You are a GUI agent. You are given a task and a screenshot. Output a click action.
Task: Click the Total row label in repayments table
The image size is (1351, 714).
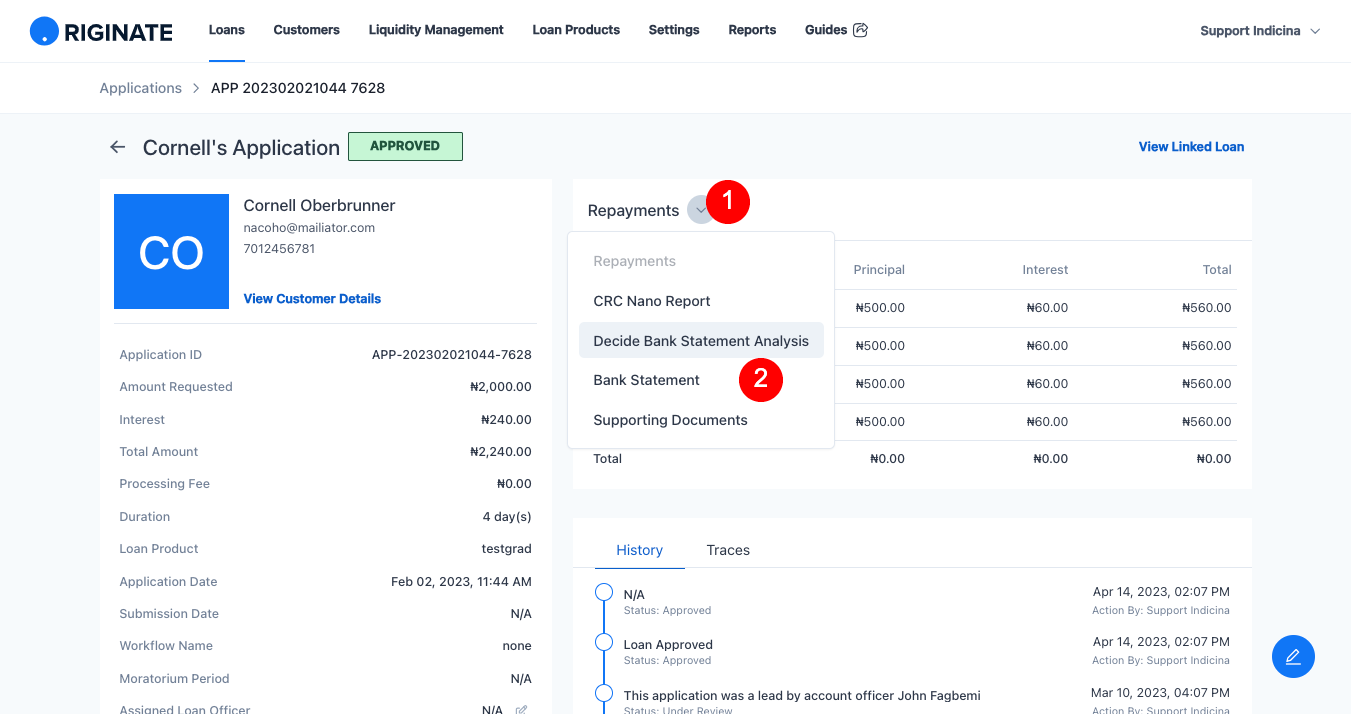pyautogui.click(x=608, y=459)
